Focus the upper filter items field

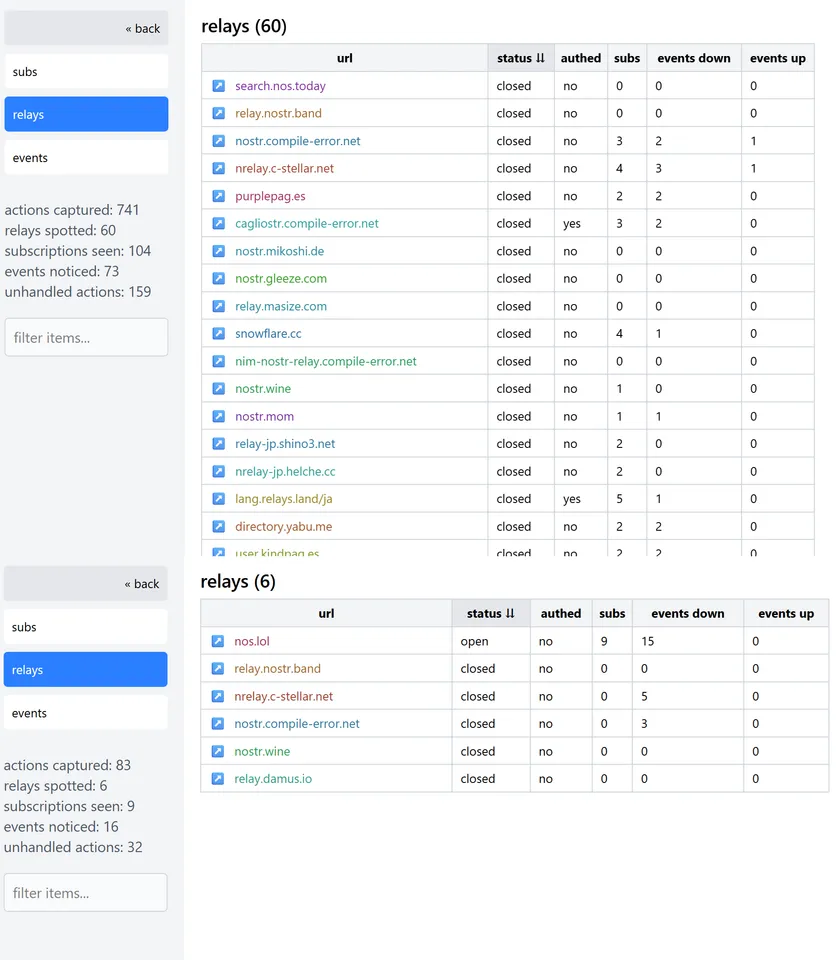(86, 338)
